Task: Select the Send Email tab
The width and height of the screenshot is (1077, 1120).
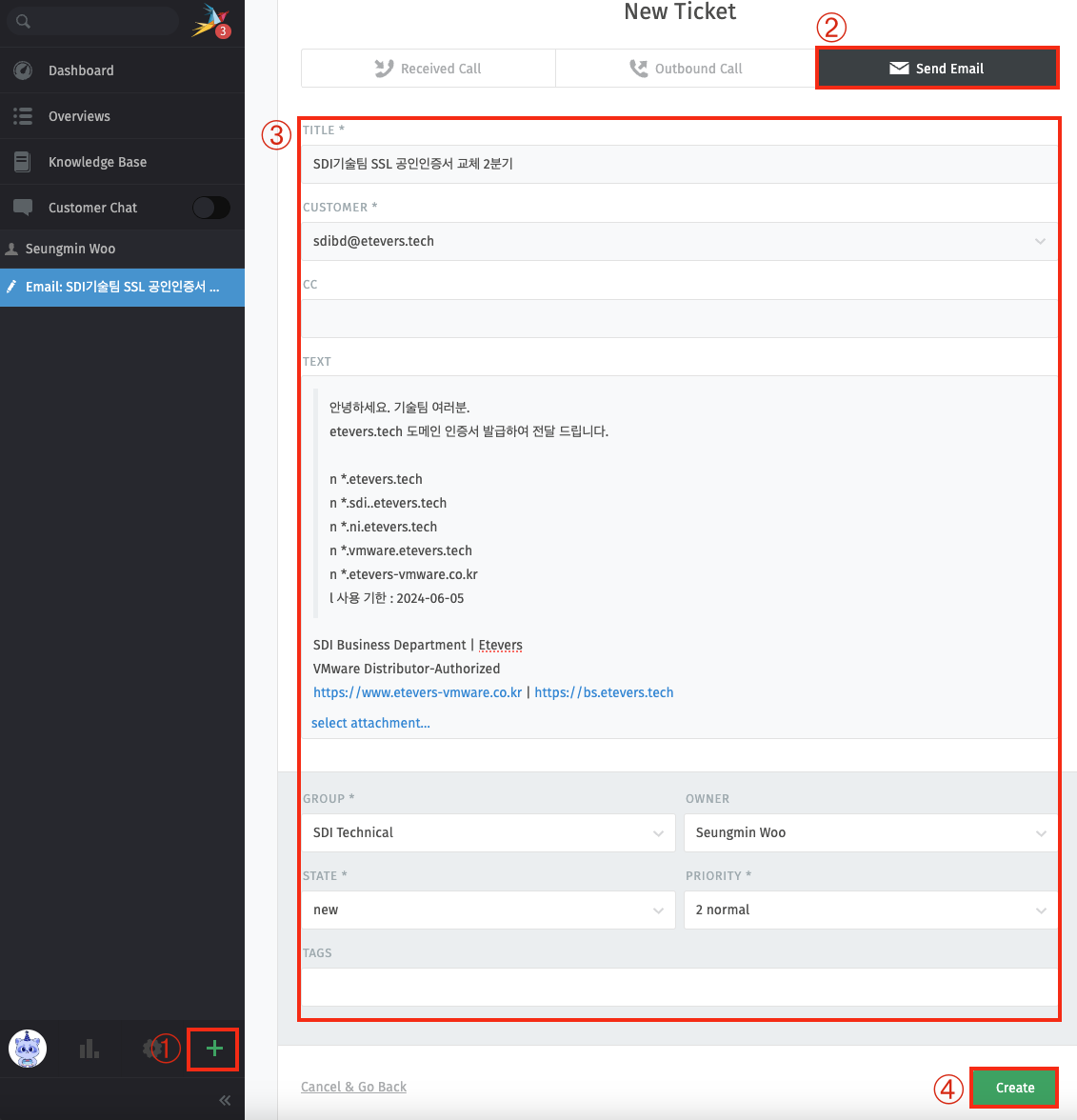Action: click(x=937, y=69)
